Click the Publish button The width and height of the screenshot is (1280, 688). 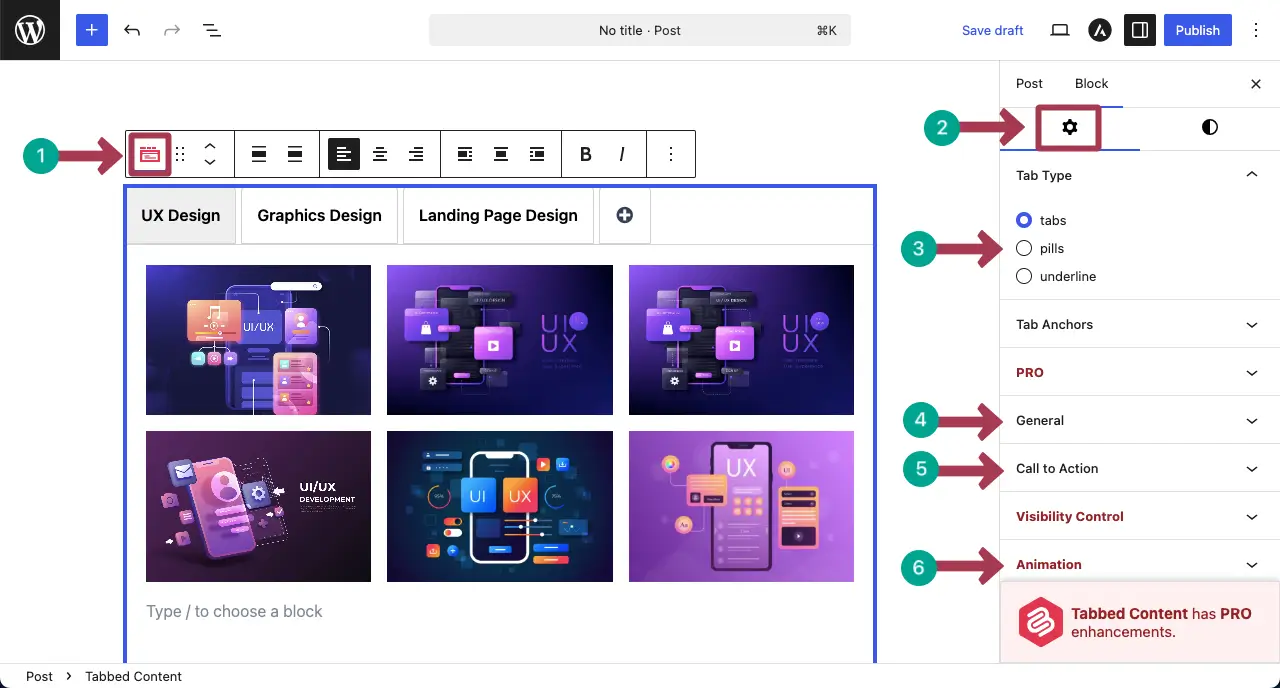click(1197, 30)
